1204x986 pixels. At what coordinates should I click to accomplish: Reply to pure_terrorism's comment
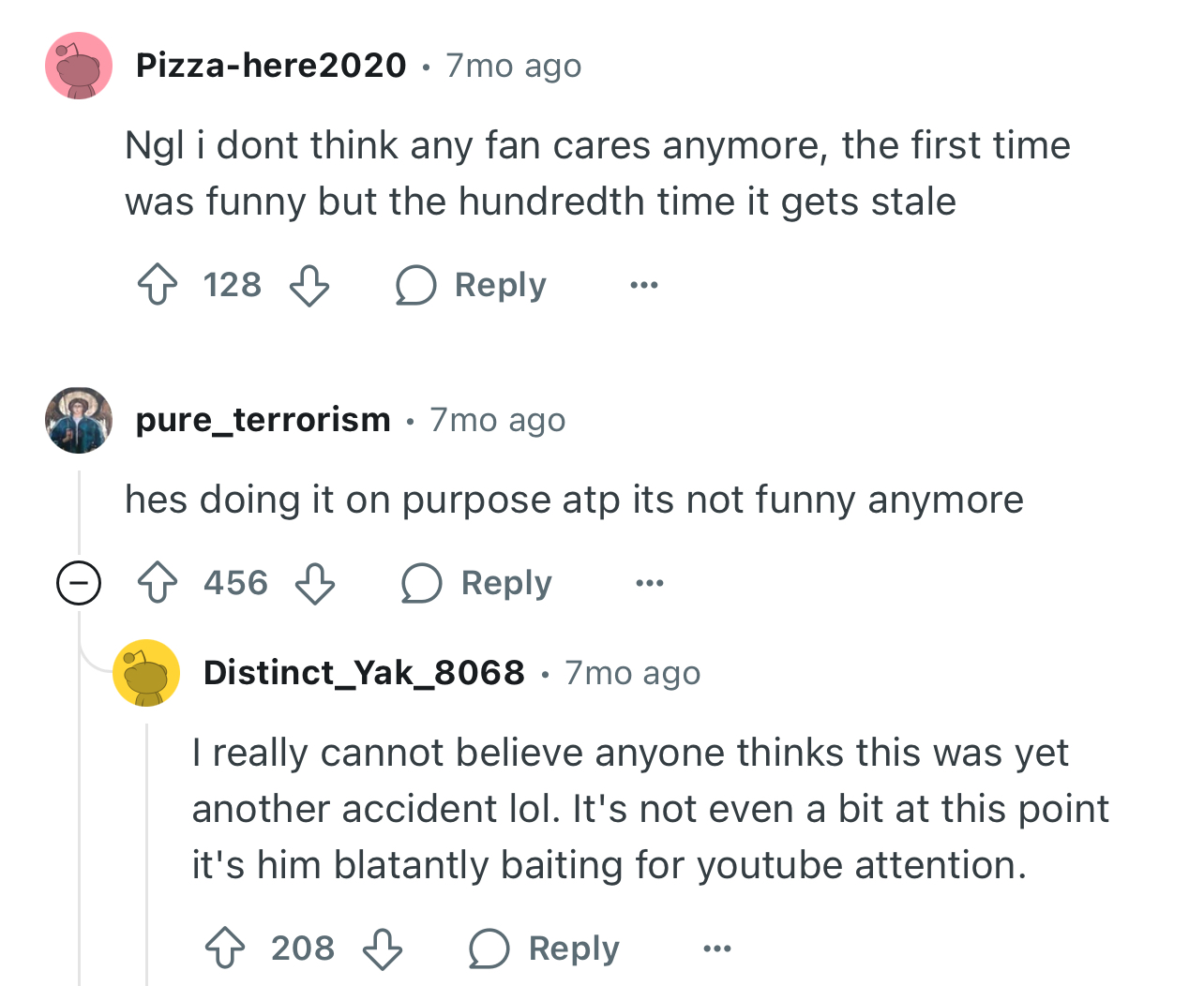pyautogui.click(x=477, y=583)
